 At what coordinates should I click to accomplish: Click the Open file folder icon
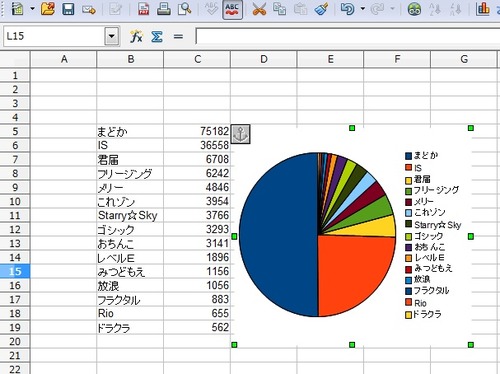coord(48,9)
